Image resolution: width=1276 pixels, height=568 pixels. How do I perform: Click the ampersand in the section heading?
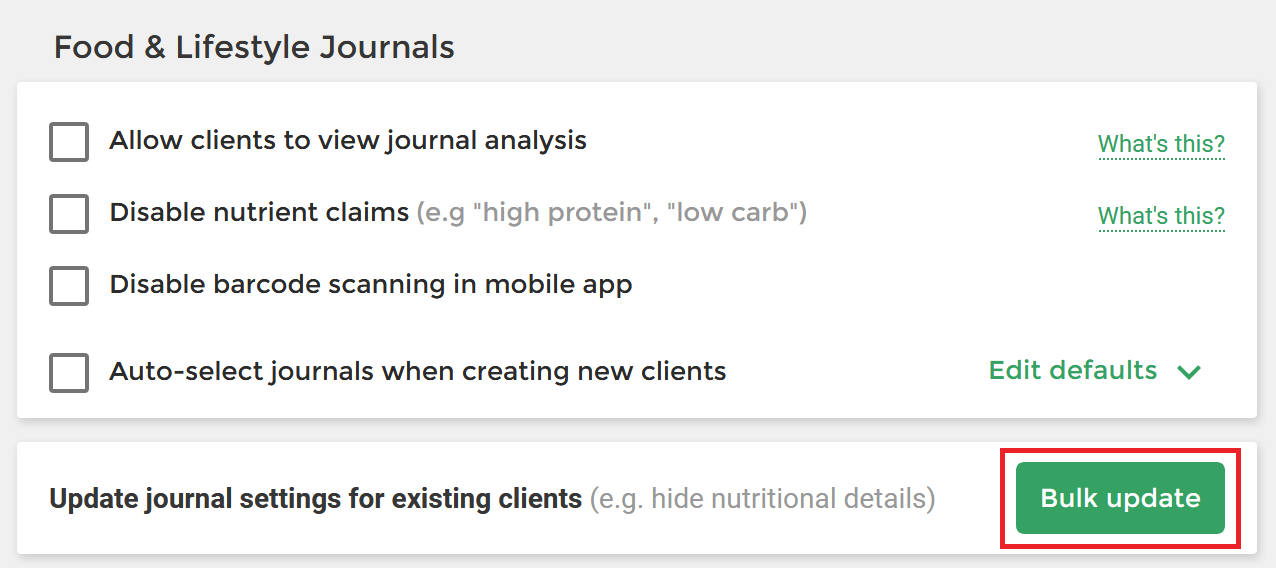pos(155,47)
